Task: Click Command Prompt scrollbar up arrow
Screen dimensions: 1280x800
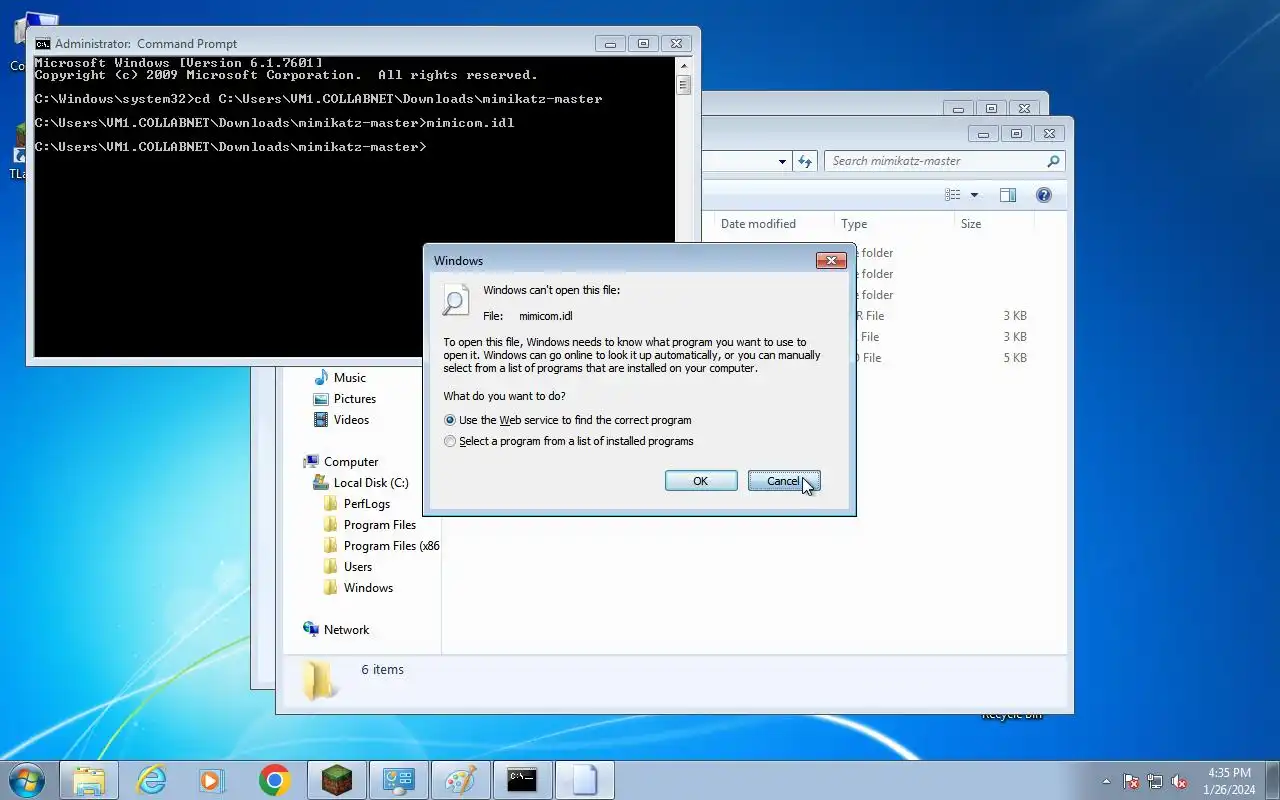Action: 683,64
